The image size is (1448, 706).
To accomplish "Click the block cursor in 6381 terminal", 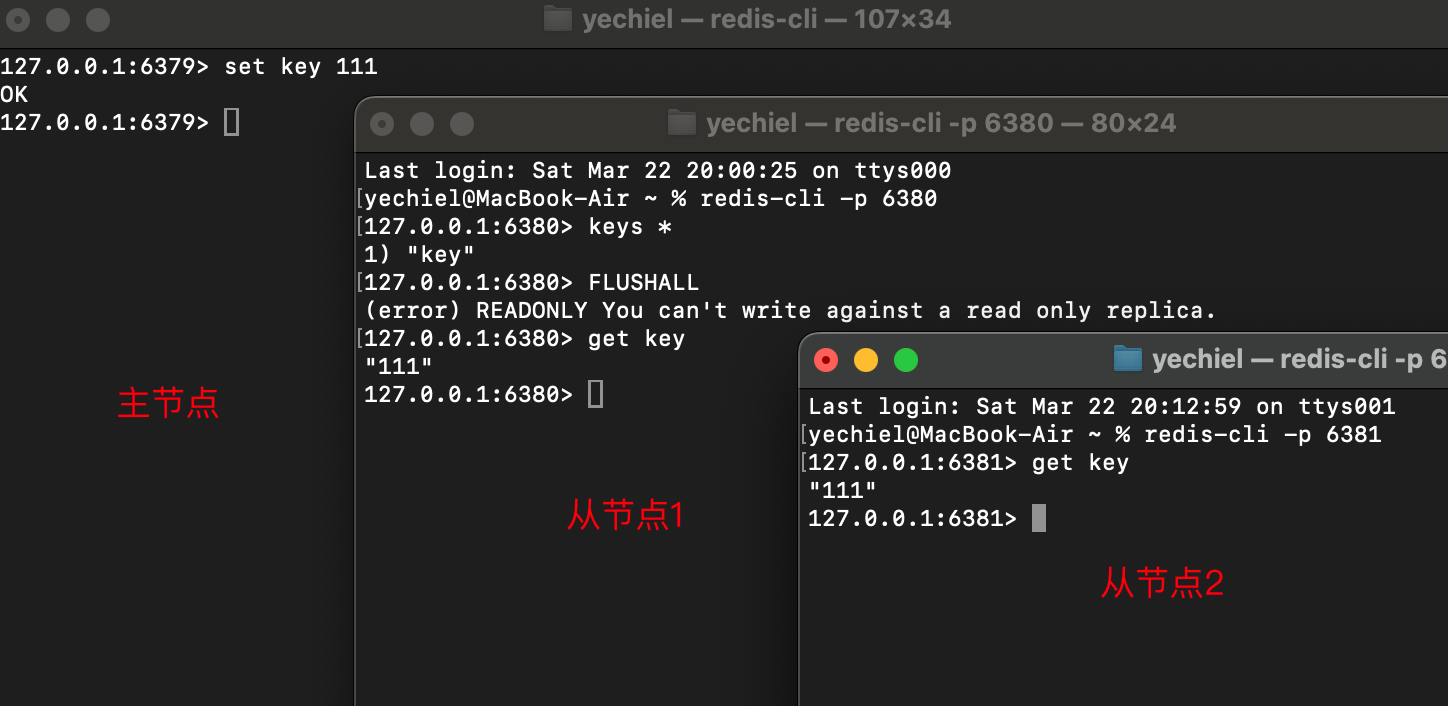I will coord(1039,518).
